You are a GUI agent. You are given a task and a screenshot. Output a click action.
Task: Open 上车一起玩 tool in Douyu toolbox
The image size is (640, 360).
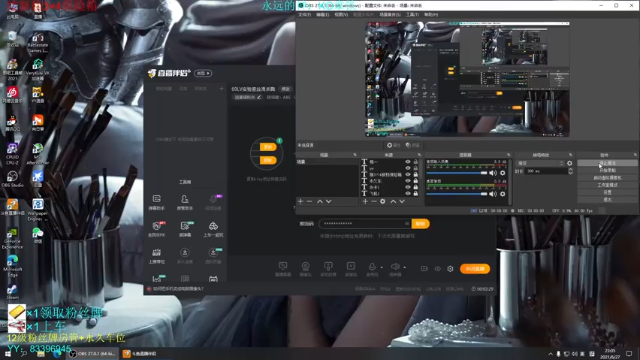click(x=213, y=229)
